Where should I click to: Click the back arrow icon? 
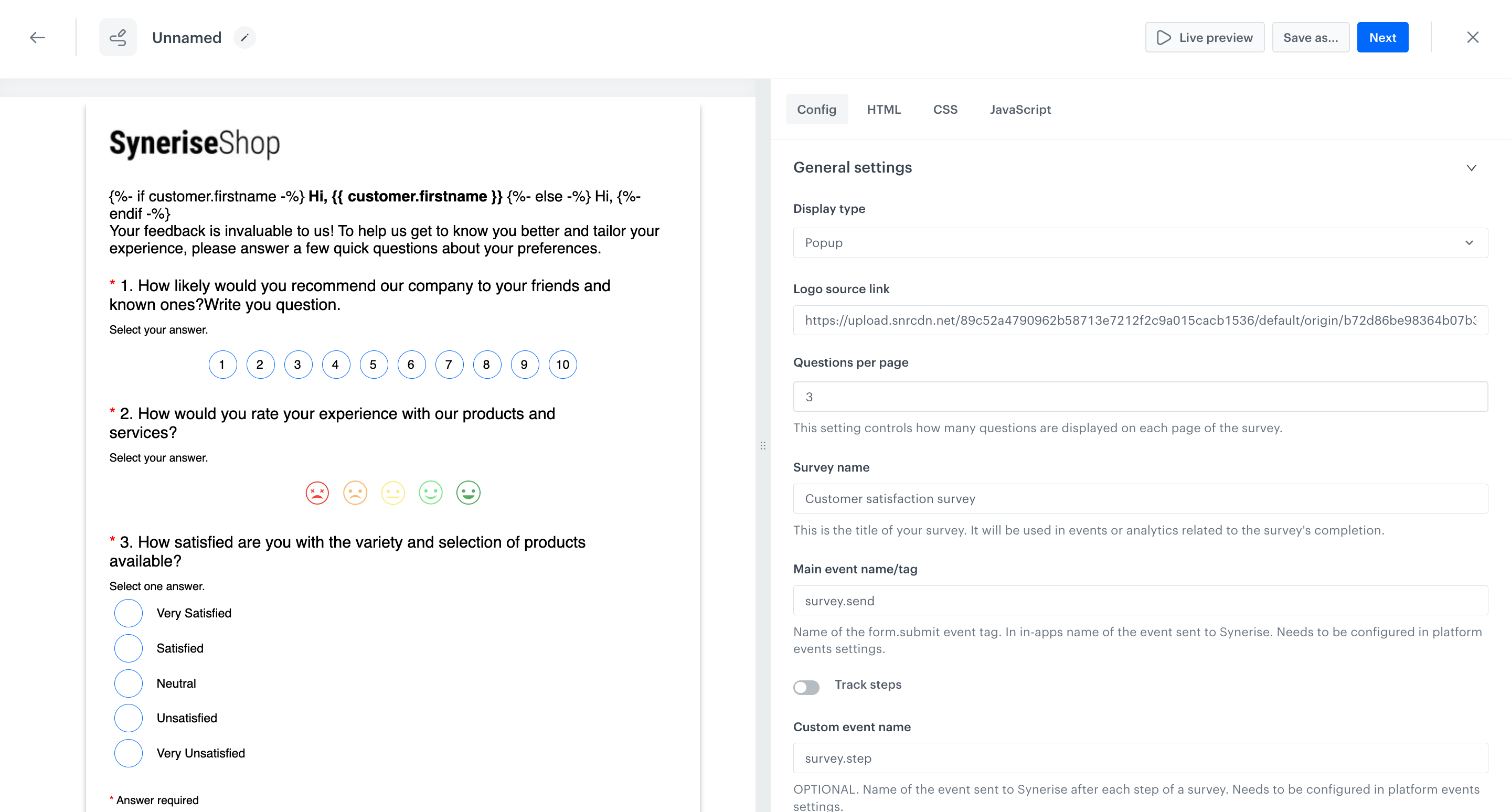[38, 38]
